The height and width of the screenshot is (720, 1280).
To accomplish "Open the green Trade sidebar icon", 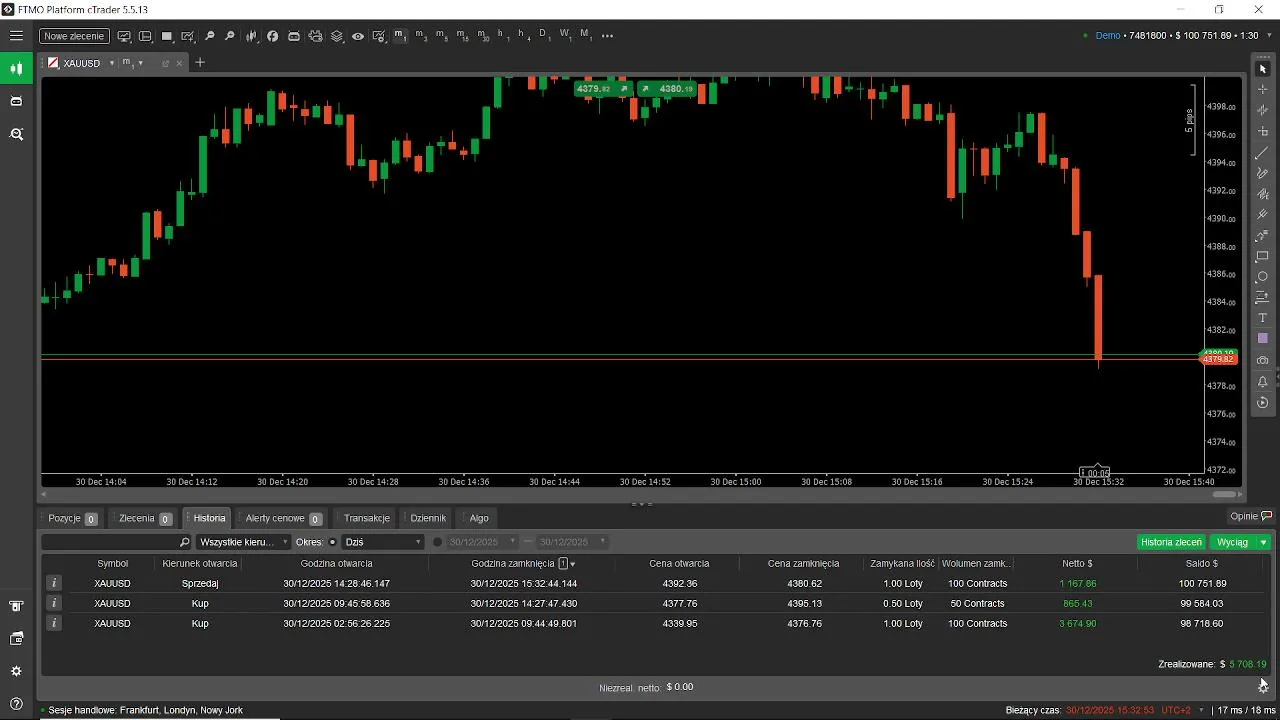I will (16, 69).
